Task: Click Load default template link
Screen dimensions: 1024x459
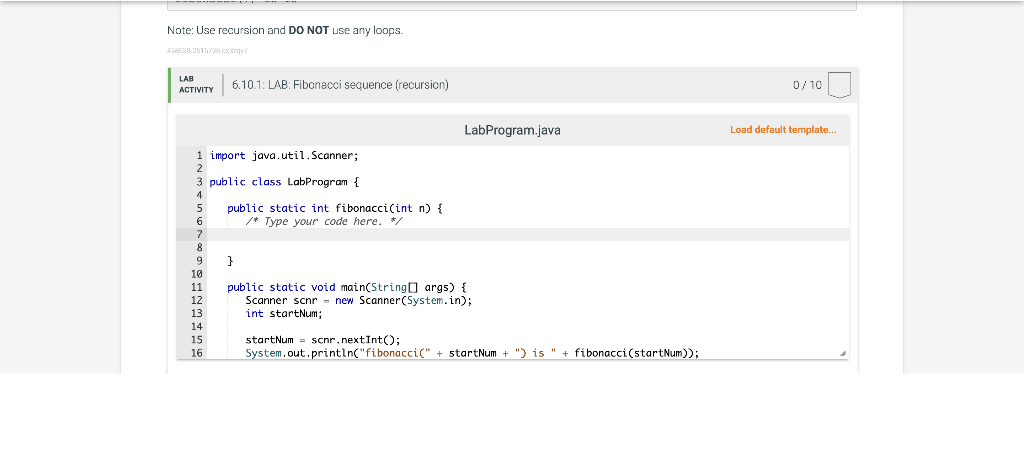Action: [783, 130]
